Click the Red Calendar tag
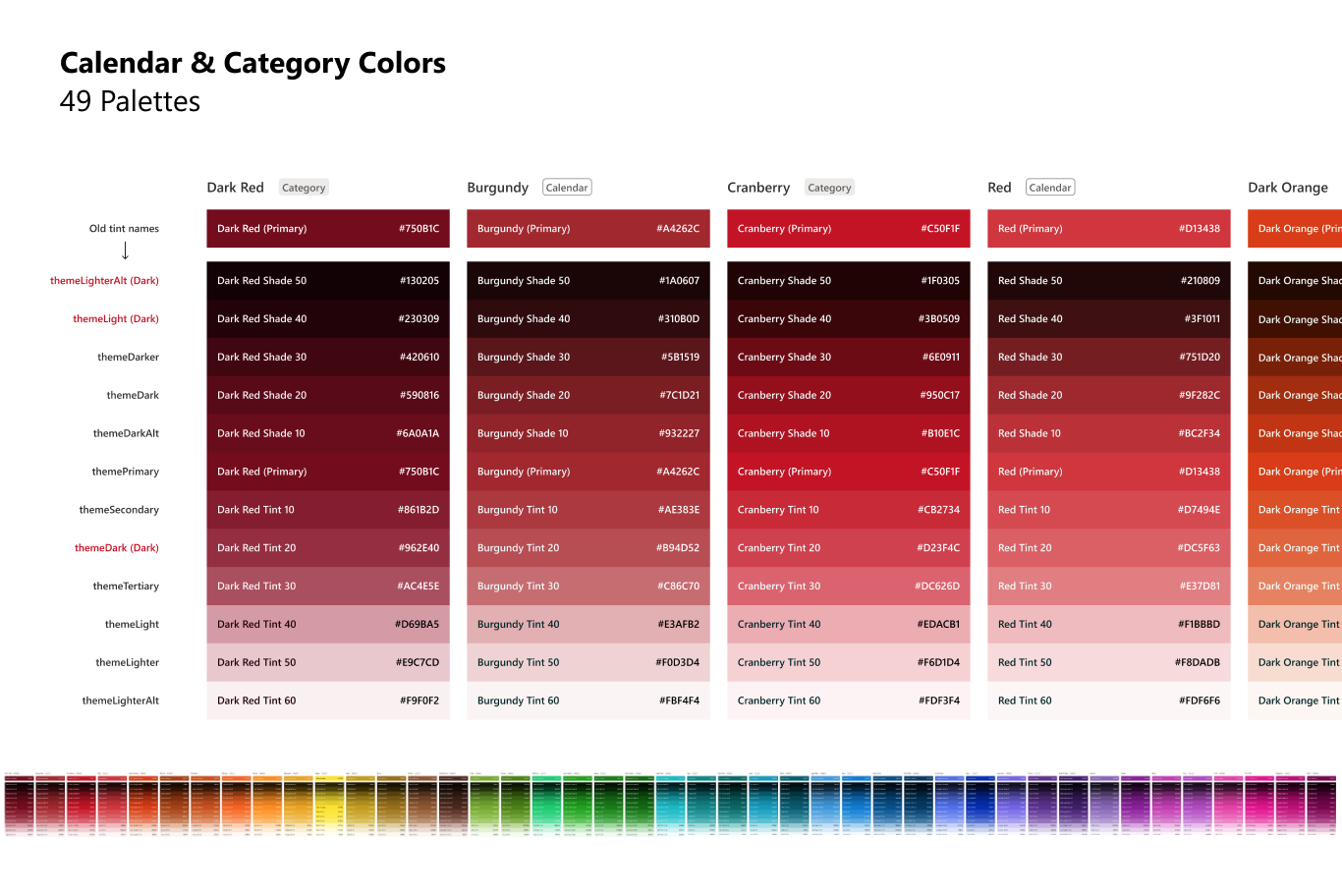This screenshot has width=1342, height=896. coord(1050,188)
